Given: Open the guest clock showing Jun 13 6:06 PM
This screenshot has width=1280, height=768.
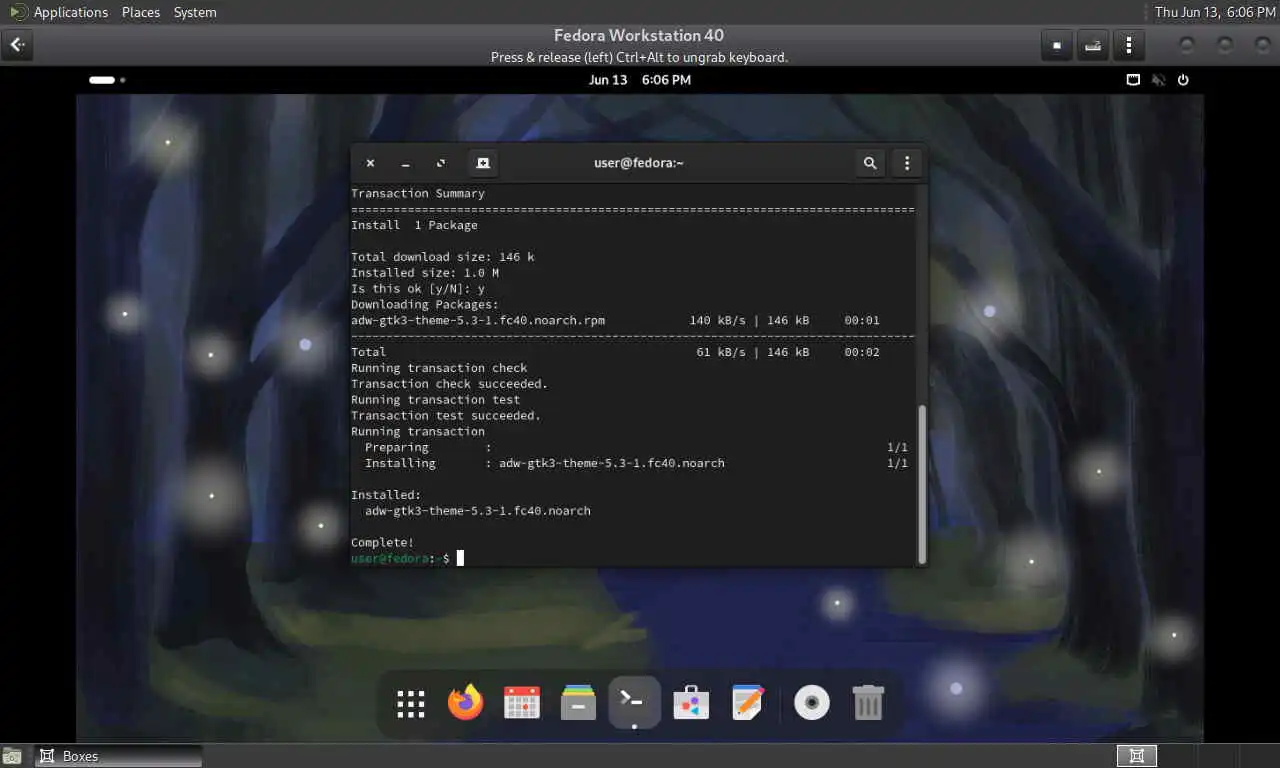Looking at the screenshot, I should [x=640, y=80].
